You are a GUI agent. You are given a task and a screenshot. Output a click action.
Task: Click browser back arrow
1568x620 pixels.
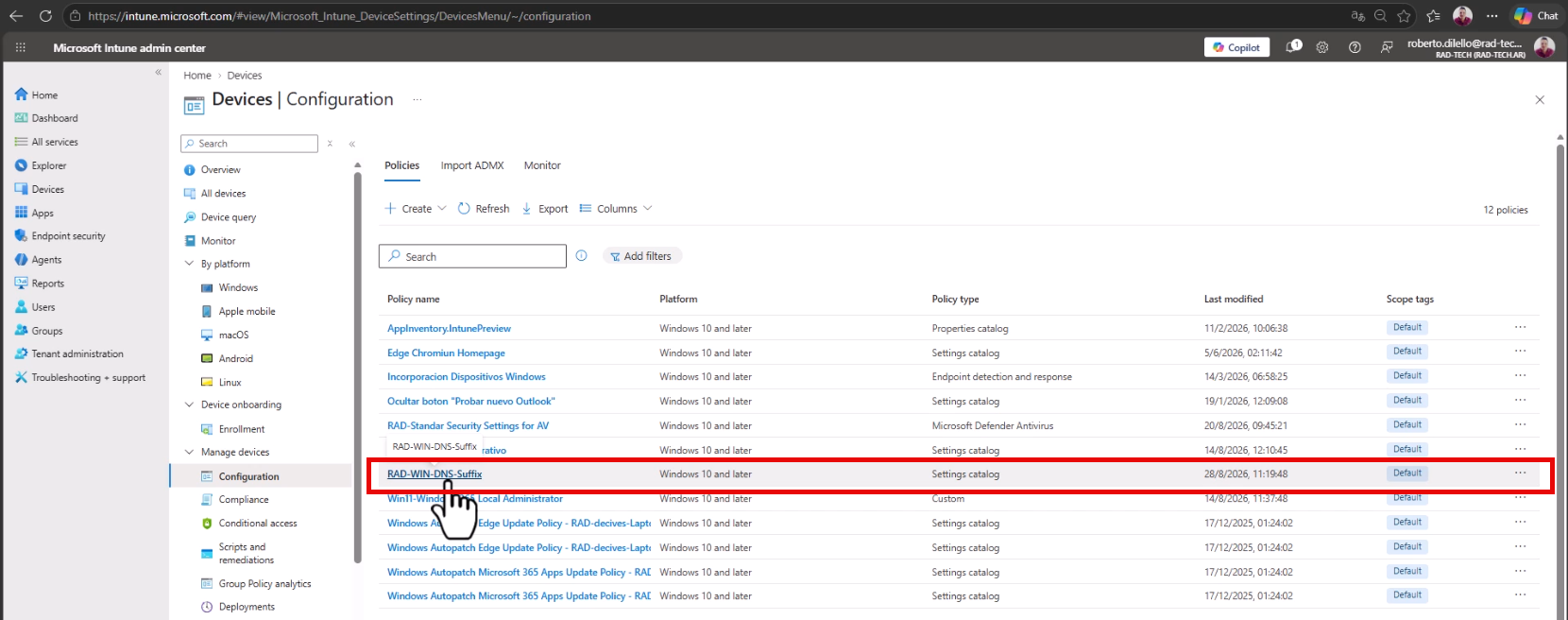point(16,16)
